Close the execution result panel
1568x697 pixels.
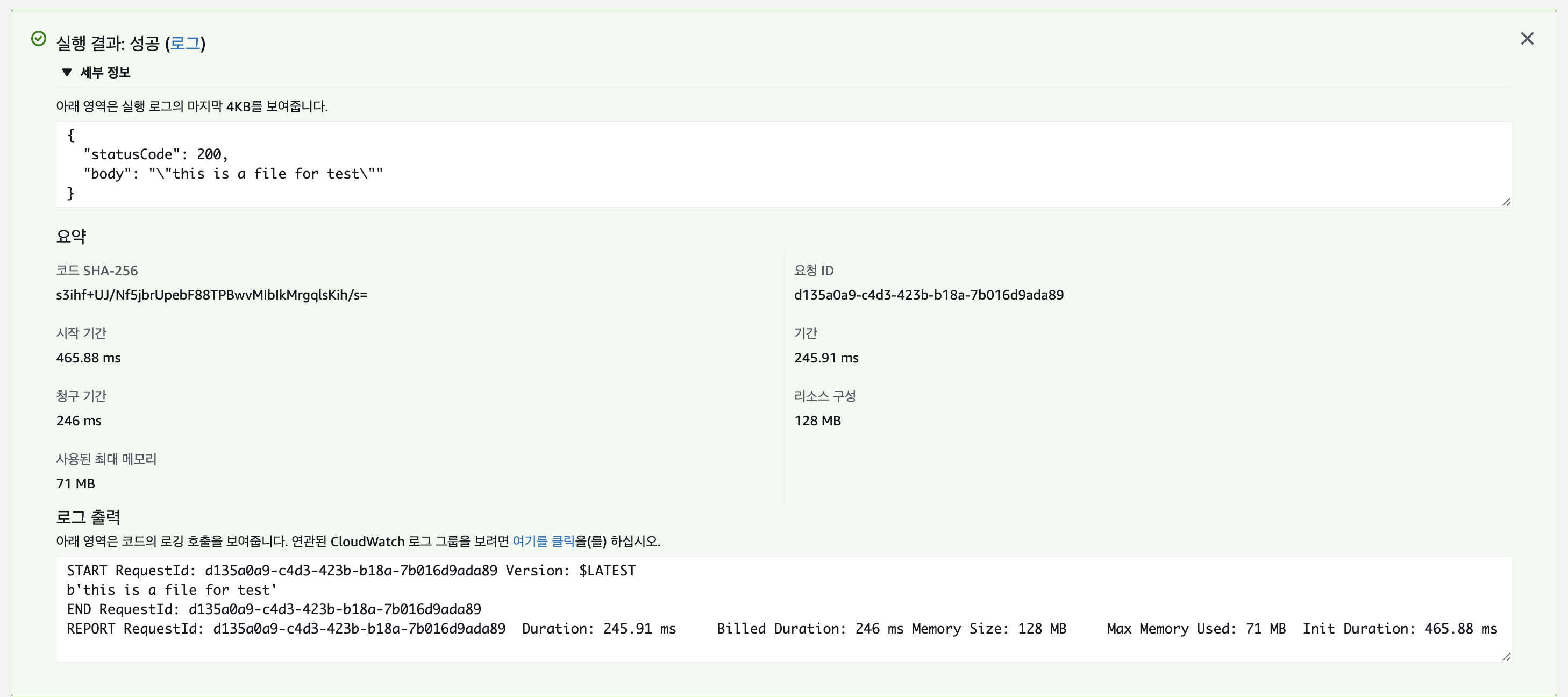tap(1527, 39)
